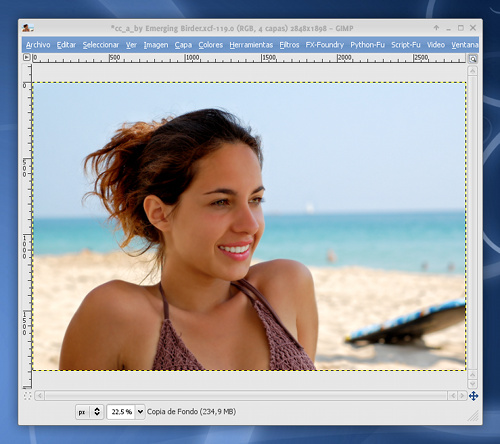Click the zoom percentage field showing 22,5 %
This screenshot has width=500, height=444.
(121, 412)
